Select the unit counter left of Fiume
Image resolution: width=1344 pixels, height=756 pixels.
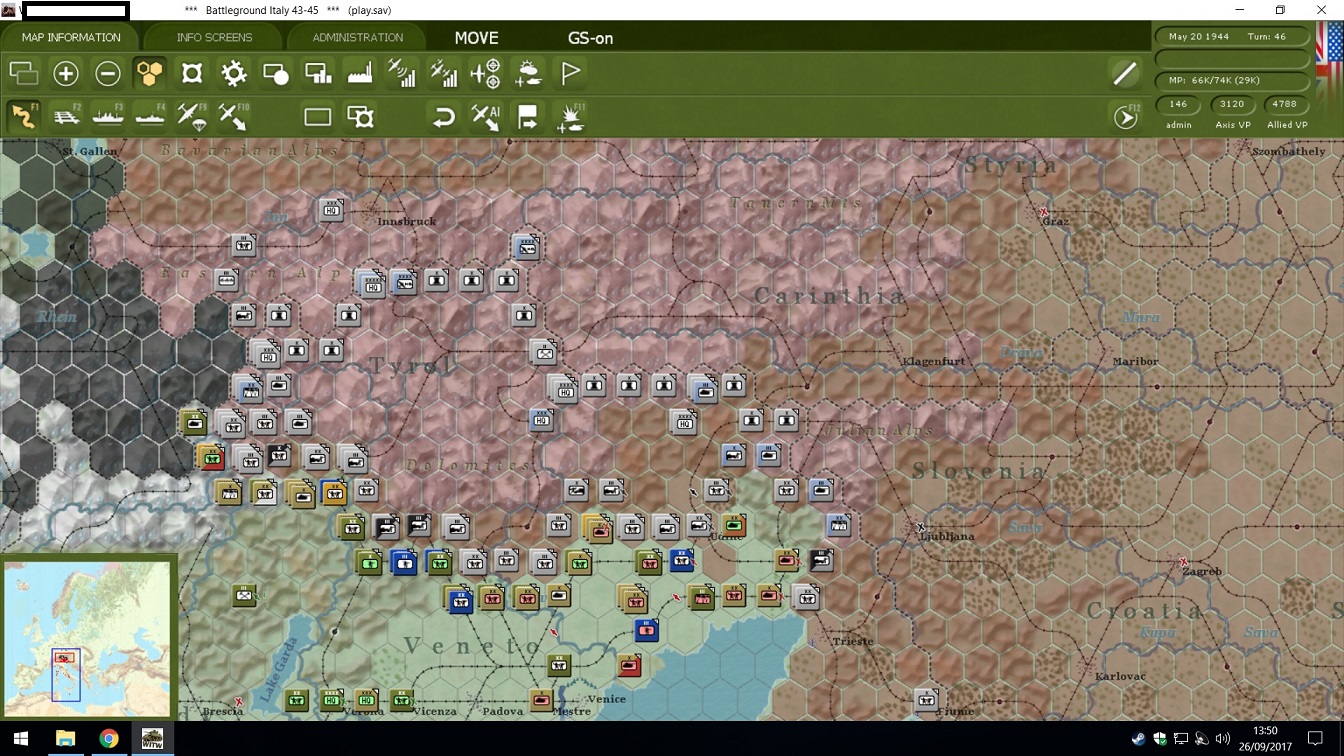(x=927, y=701)
